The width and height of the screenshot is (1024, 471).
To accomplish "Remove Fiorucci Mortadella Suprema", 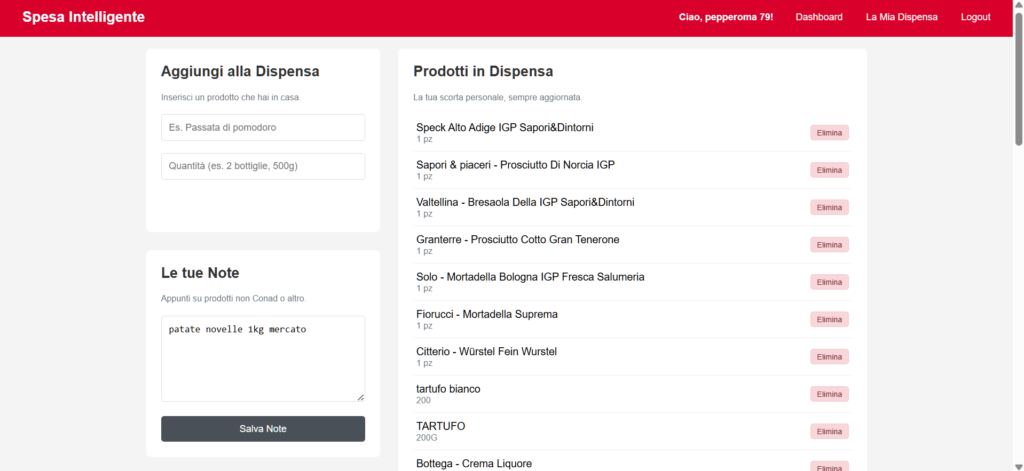I will pyautogui.click(x=829, y=319).
